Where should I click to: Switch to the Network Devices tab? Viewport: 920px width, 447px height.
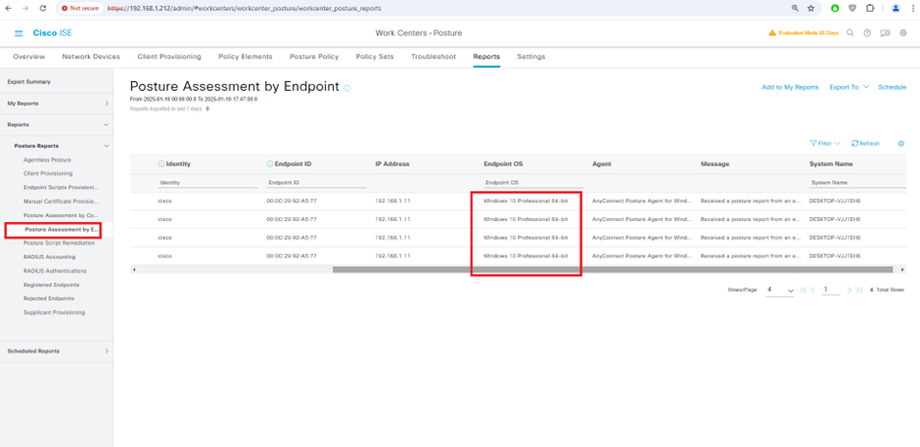click(x=91, y=57)
